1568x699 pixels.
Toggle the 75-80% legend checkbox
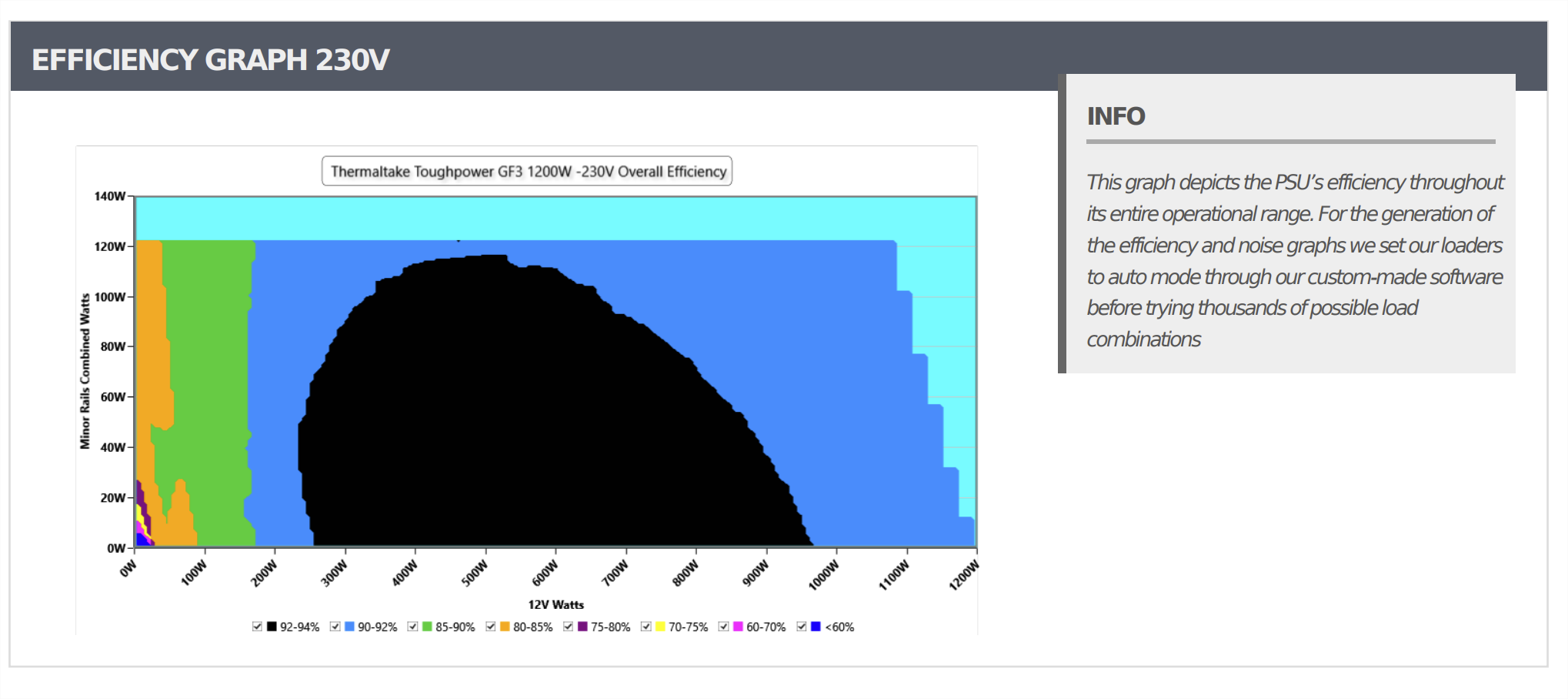coord(568,627)
